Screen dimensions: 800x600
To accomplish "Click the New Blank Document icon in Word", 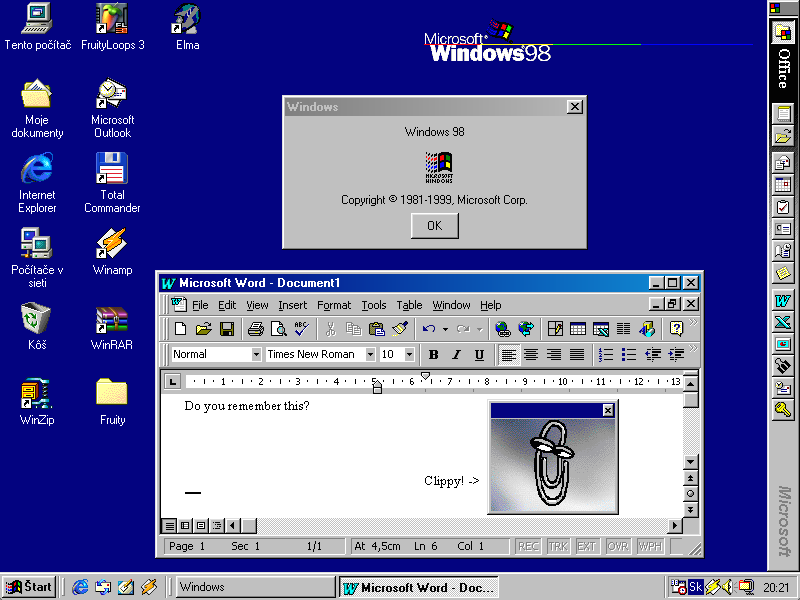I will 180,329.
